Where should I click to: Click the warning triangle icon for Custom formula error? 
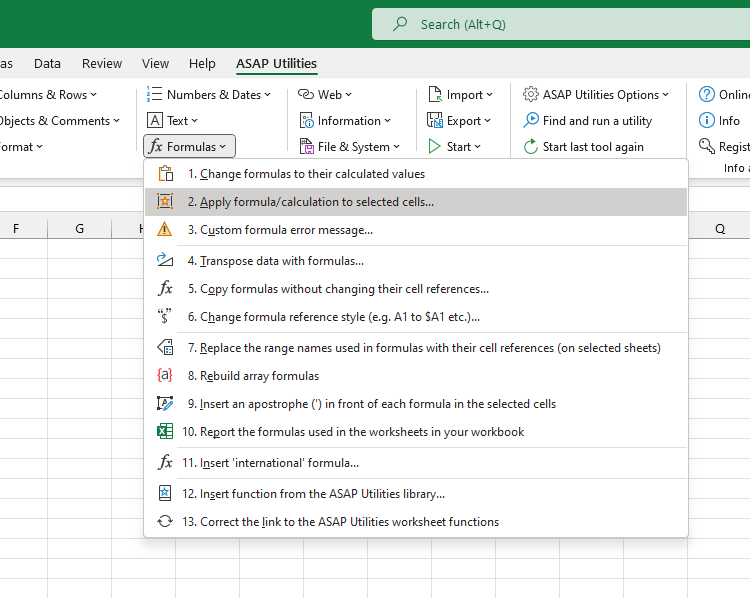click(165, 230)
